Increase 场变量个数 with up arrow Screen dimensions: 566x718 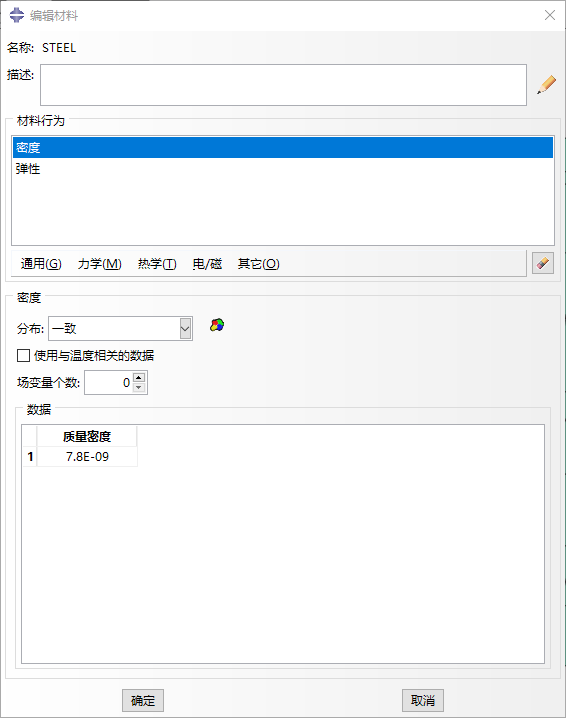[139, 378]
